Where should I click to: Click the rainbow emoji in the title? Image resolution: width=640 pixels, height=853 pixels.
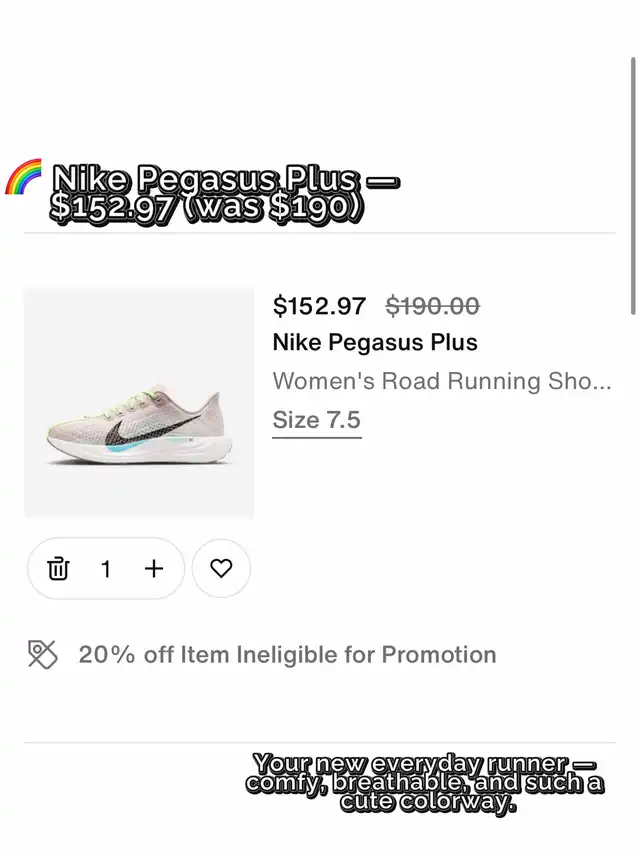[x=24, y=178]
